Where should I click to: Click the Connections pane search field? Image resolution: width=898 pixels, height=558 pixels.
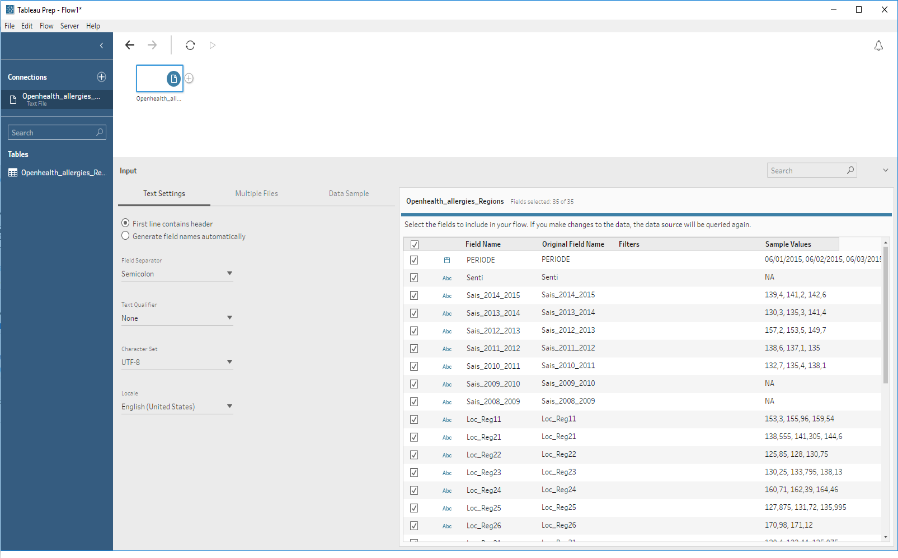click(x=57, y=132)
